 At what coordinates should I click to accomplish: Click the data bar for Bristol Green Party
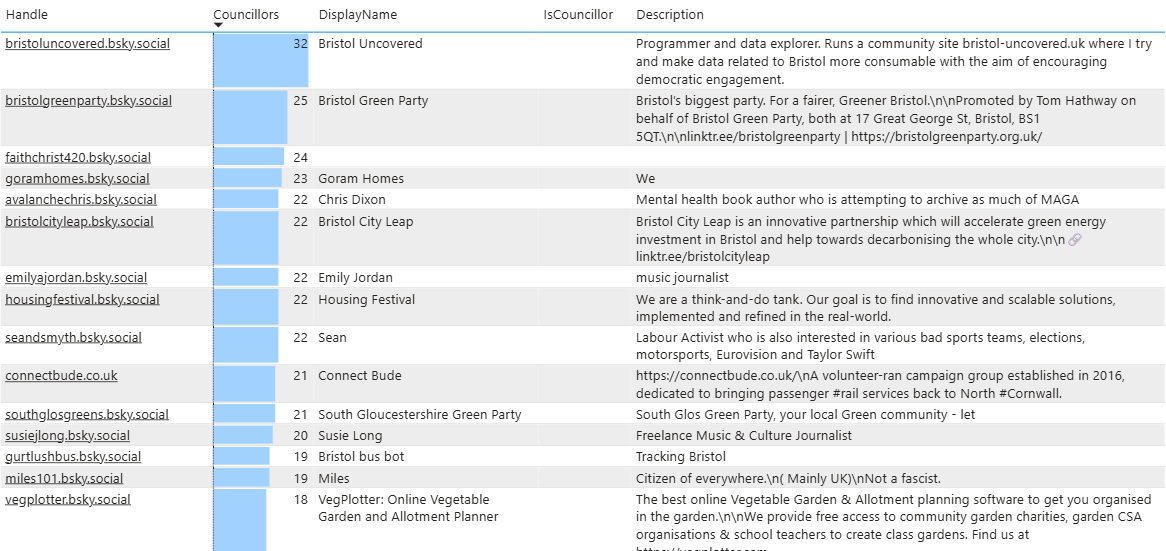click(x=250, y=118)
